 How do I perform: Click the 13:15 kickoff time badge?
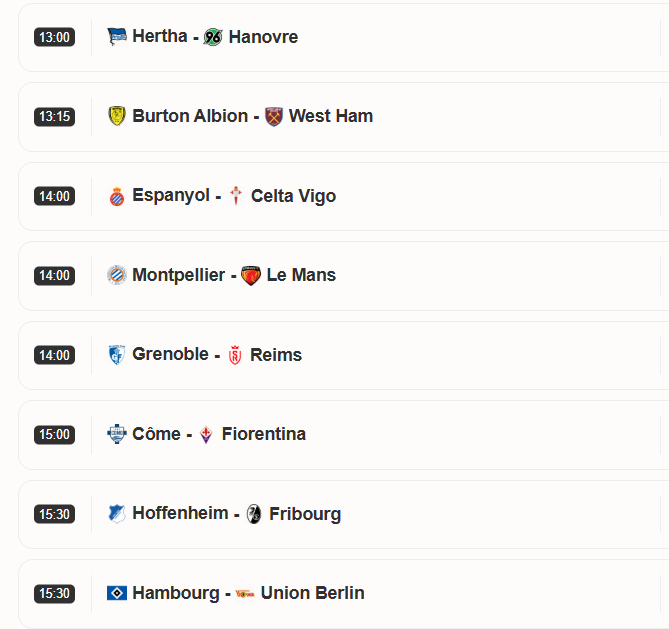[54, 116]
